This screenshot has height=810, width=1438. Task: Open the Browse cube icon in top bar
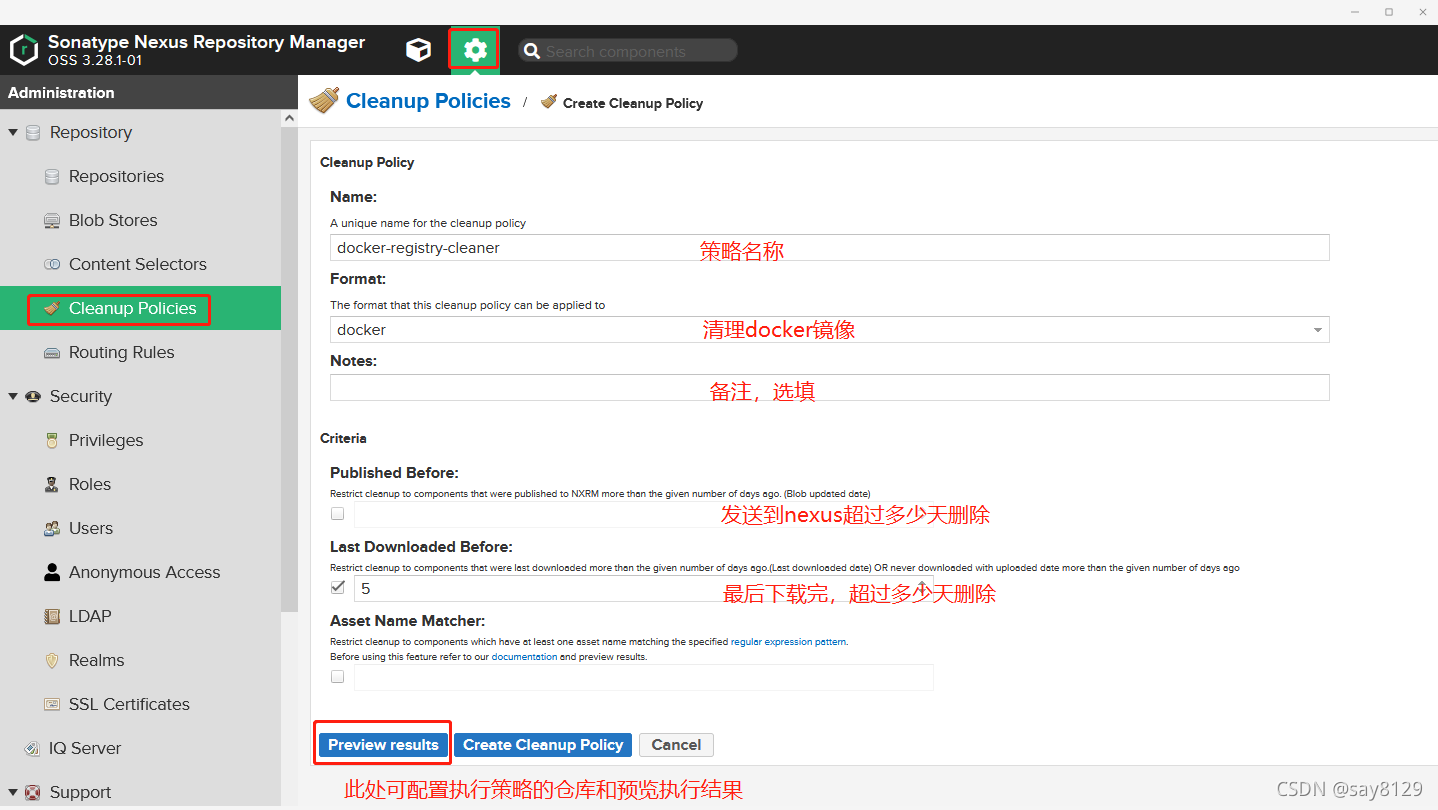click(419, 49)
